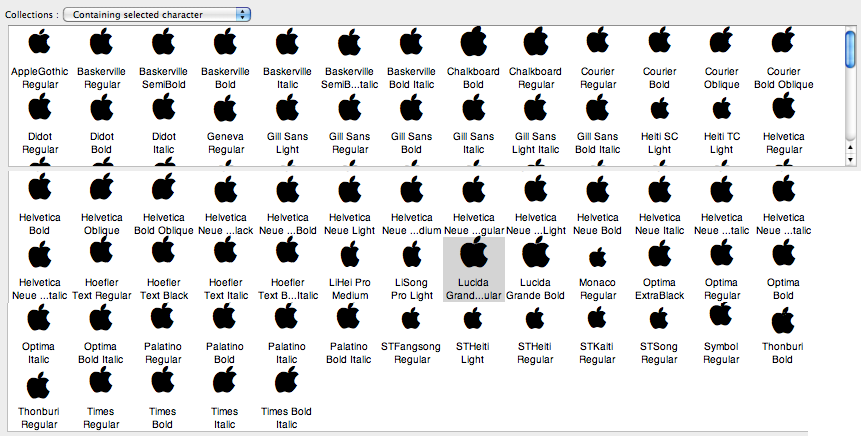Screen dimensions: 861x436
Task: Choose the Palatino Regular glyph
Action: (x=163, y=317)
